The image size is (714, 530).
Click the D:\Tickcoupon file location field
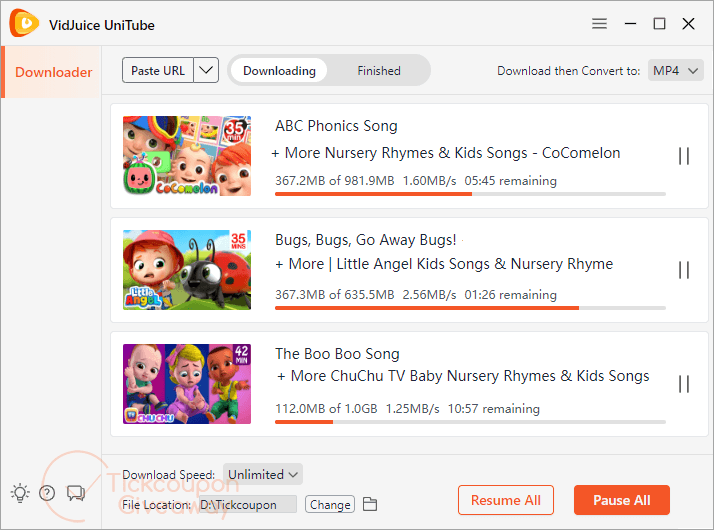coord(248,505)
